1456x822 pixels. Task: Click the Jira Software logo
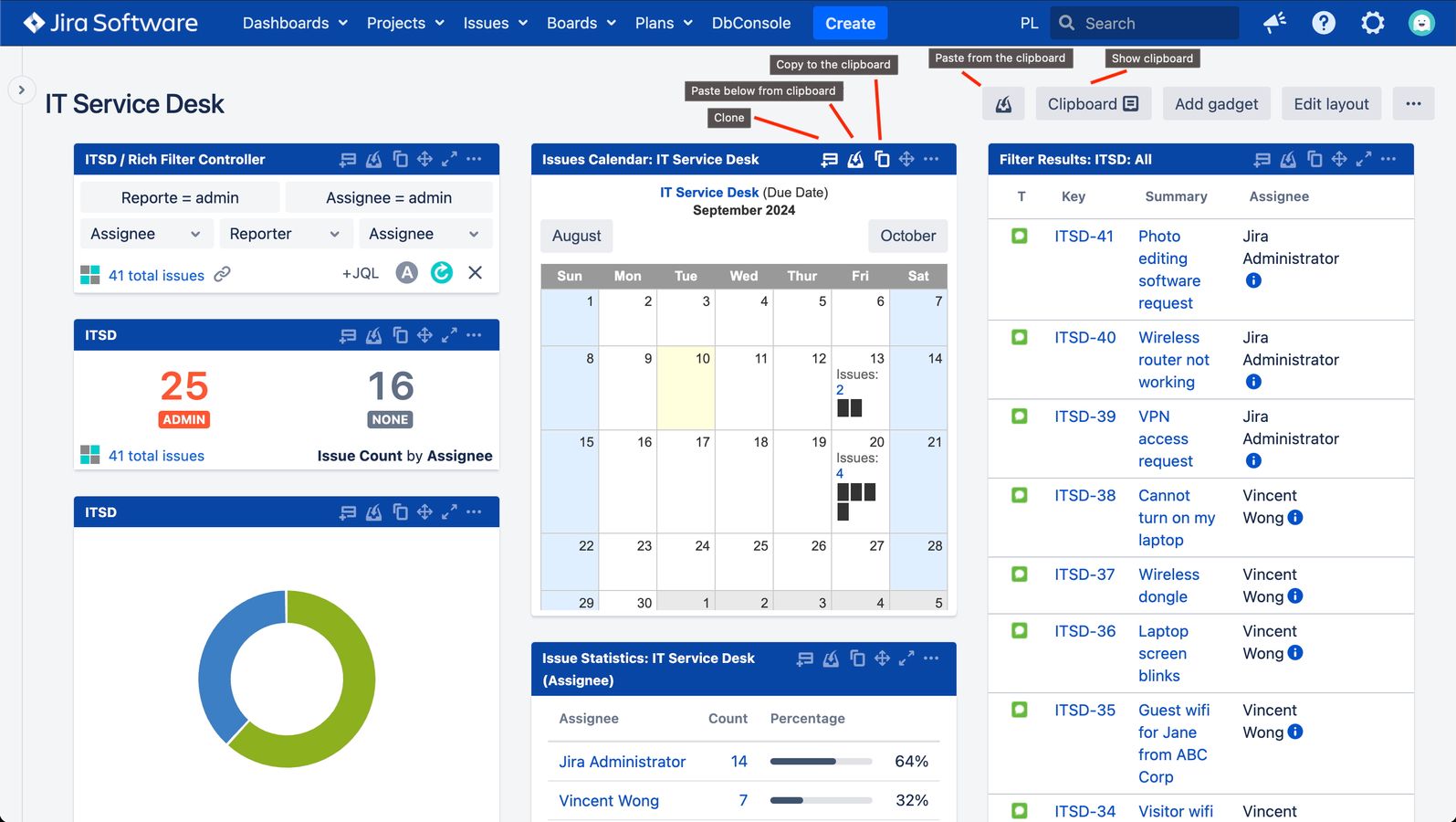click(x=110, y=23)
